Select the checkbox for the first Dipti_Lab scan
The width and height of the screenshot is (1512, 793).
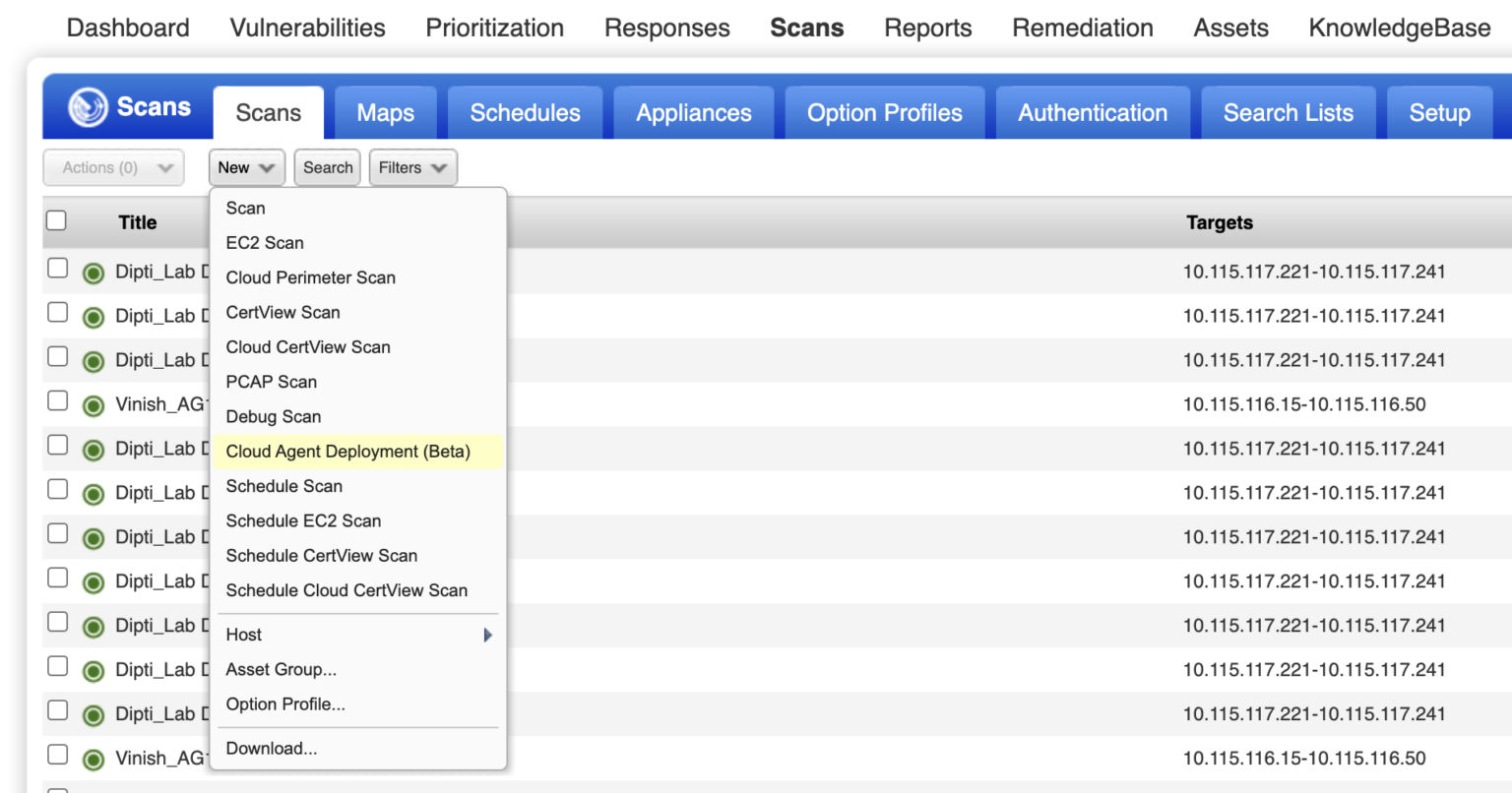57,268
